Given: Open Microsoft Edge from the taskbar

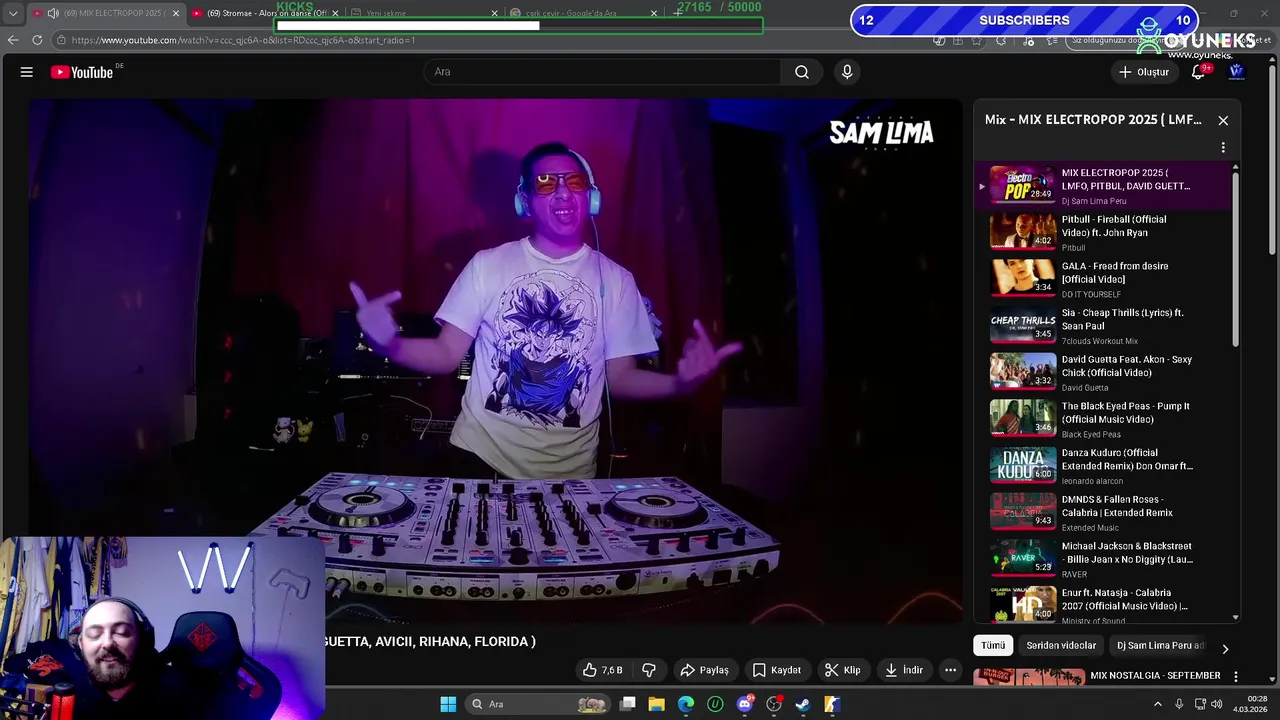Looking at the screenshot, I should click(686, 704).
